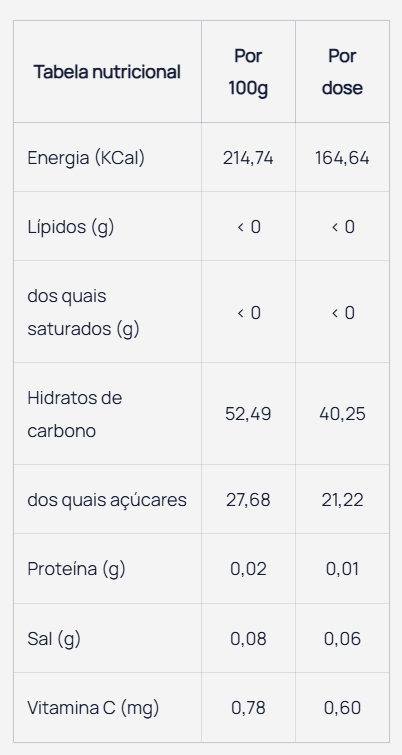
Task: Click the 52,49 carbohydrate value
Action: [x=248, y=414]
